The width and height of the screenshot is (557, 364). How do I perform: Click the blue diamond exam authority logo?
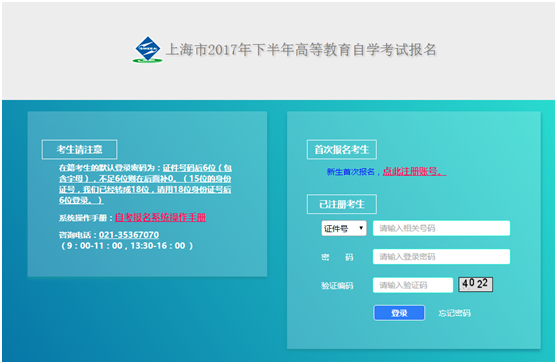(147, 49)
